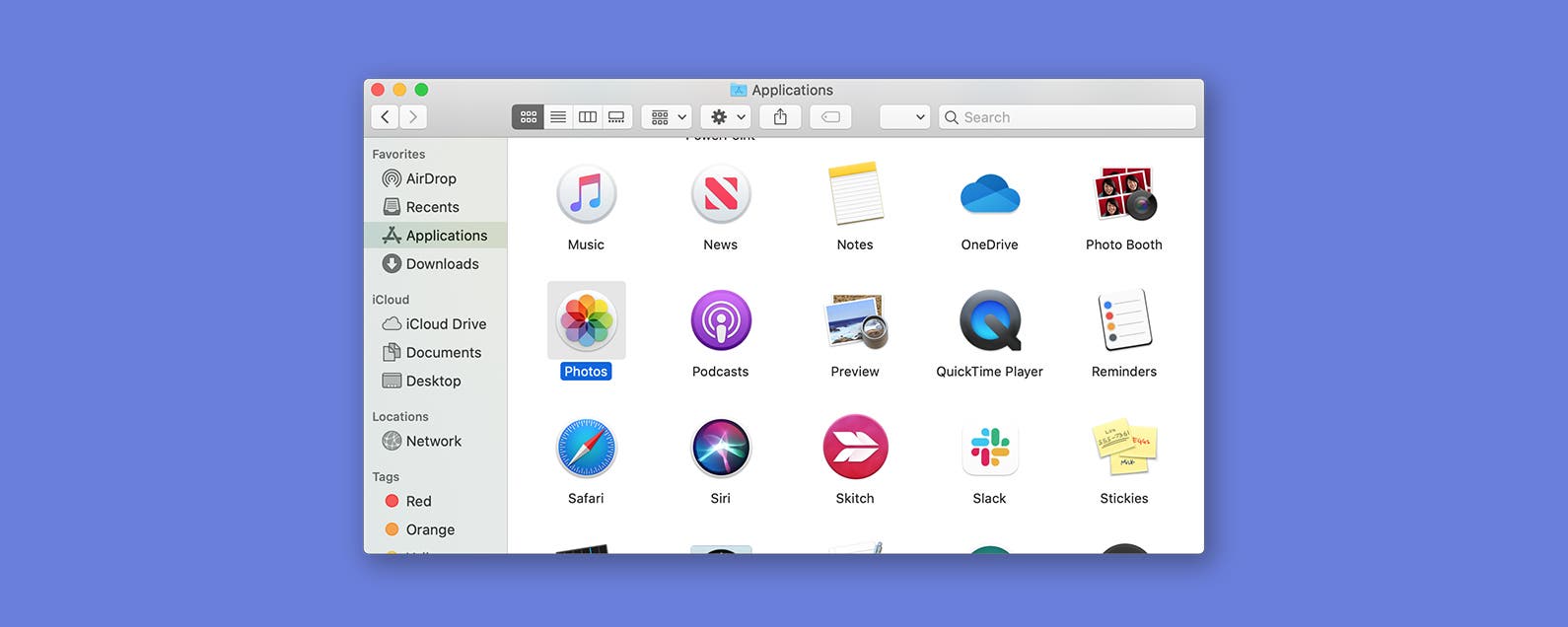Go back with the left chevron button
This screenshot has width=1568, height=627.
click(x=385, y=117)
